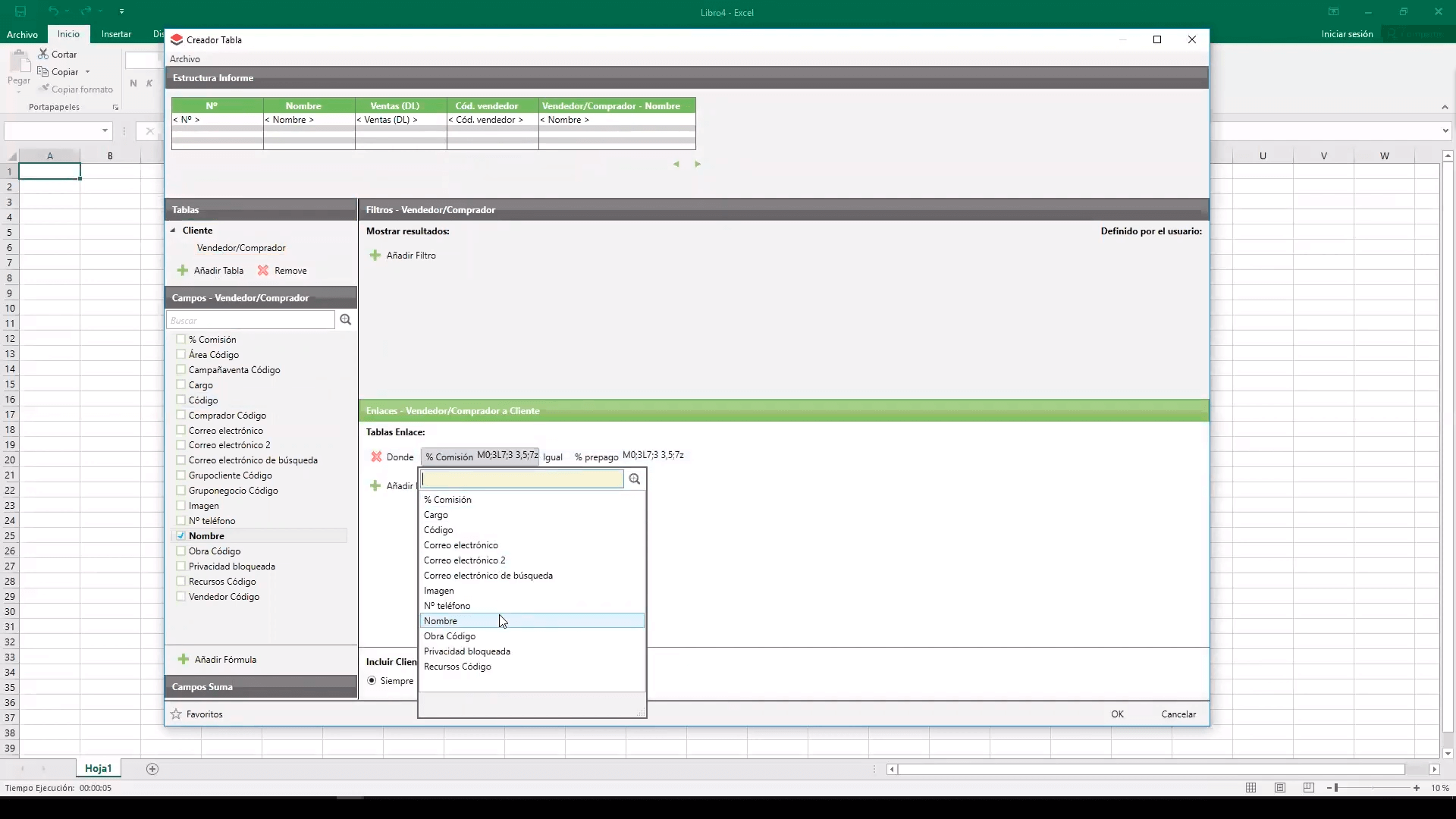Uncheck the Nombre field checkbox
Image resolution: width=1456 pixels, height=819 pixels.
[x=181, y=536]
